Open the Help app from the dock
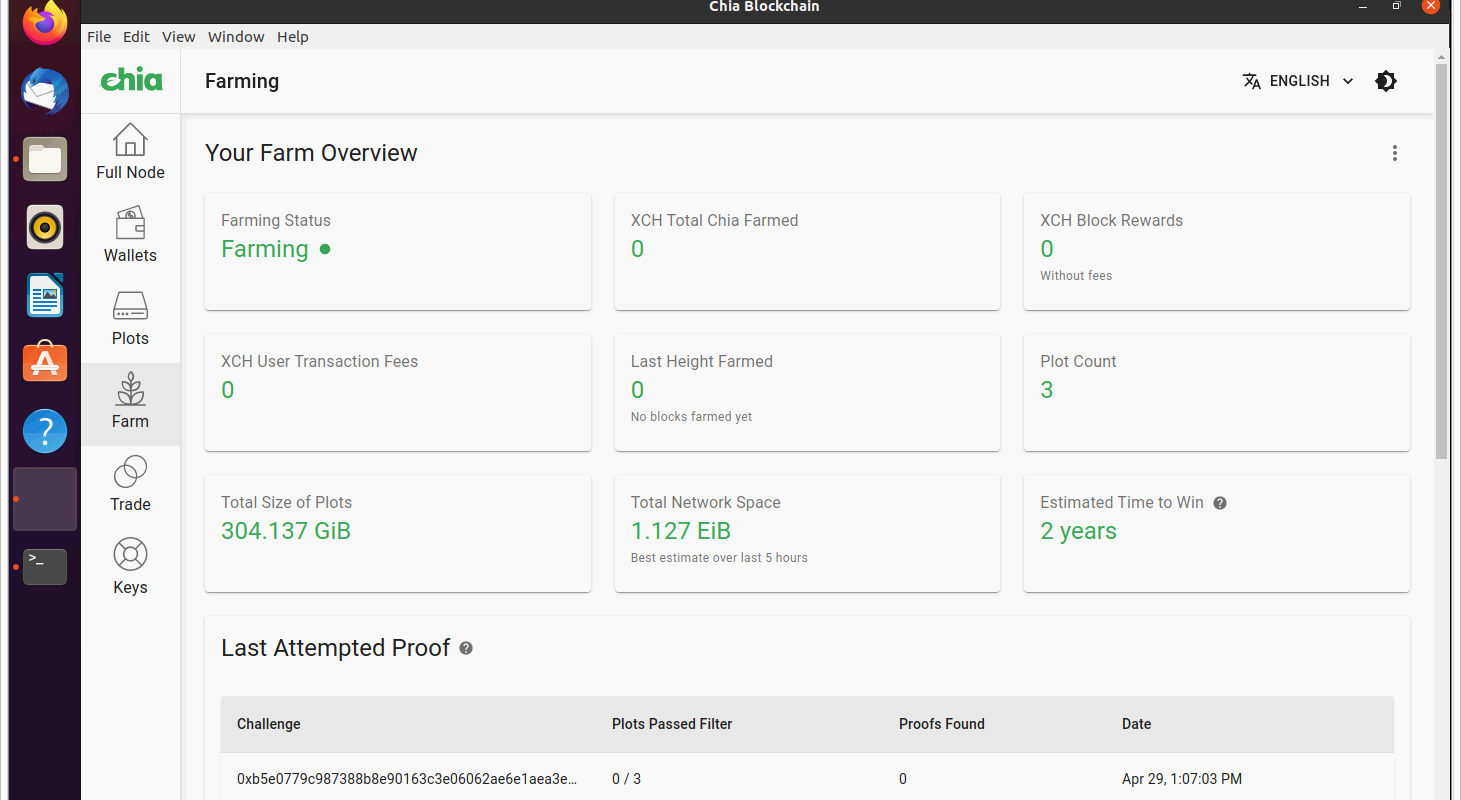The height and width of the screenshot is (800, 1461). (x=45, y=431)
